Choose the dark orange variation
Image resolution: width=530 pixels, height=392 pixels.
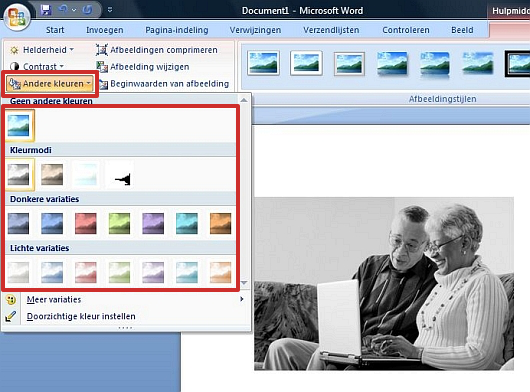pyautogui.click(x=220, y=223)
